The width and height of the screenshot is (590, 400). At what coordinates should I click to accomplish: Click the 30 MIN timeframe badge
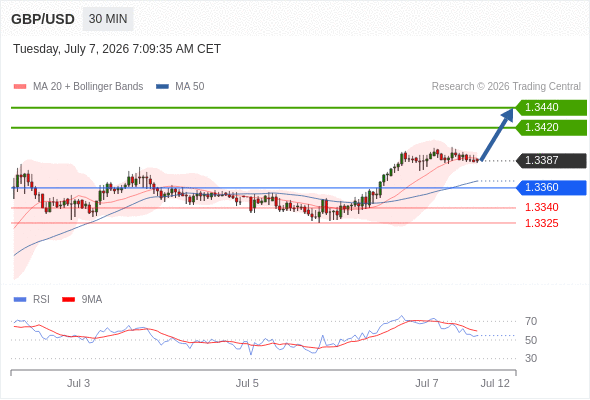(108, 19)
